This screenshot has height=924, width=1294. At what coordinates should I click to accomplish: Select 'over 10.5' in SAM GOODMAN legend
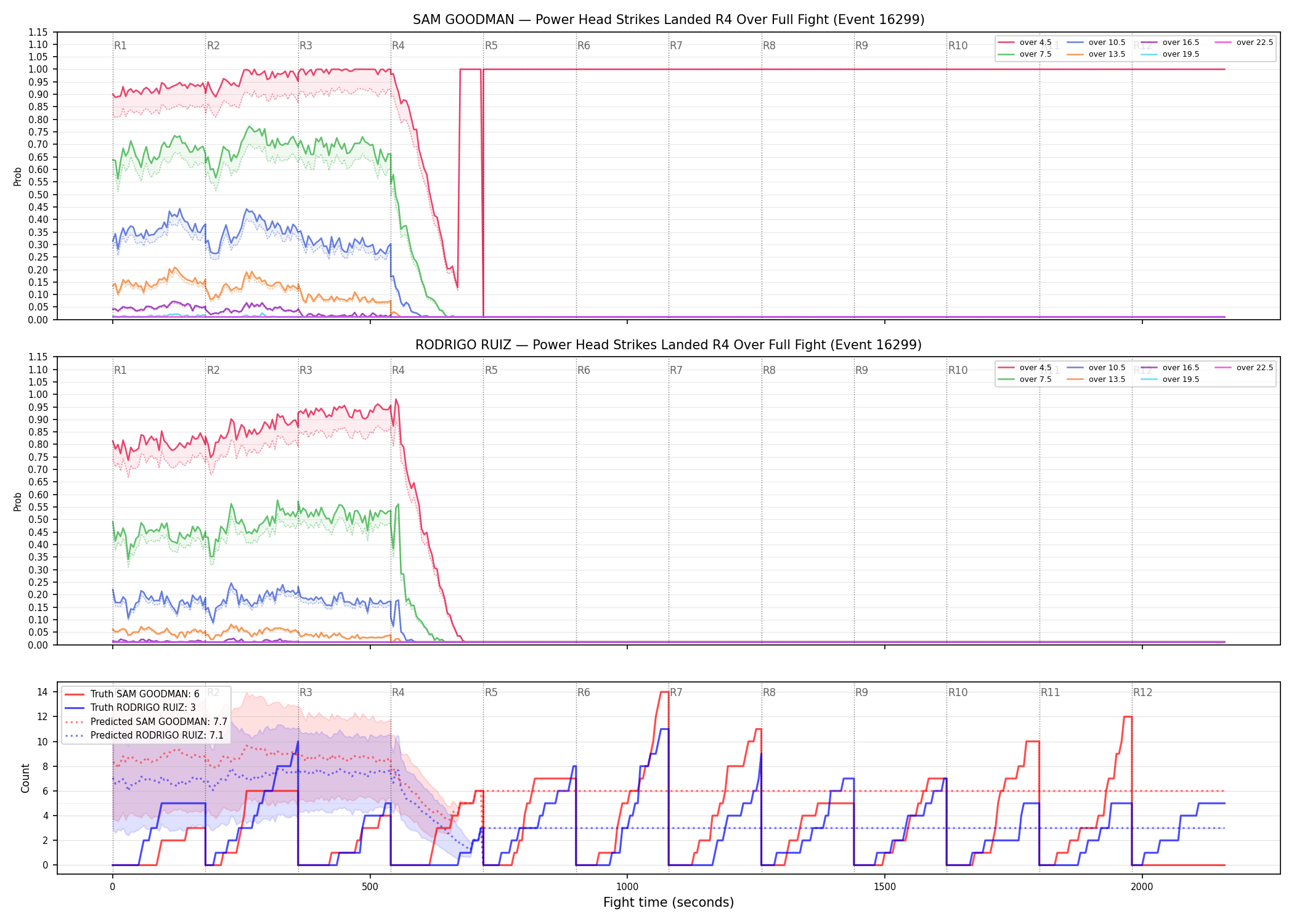click(1096, 43)
